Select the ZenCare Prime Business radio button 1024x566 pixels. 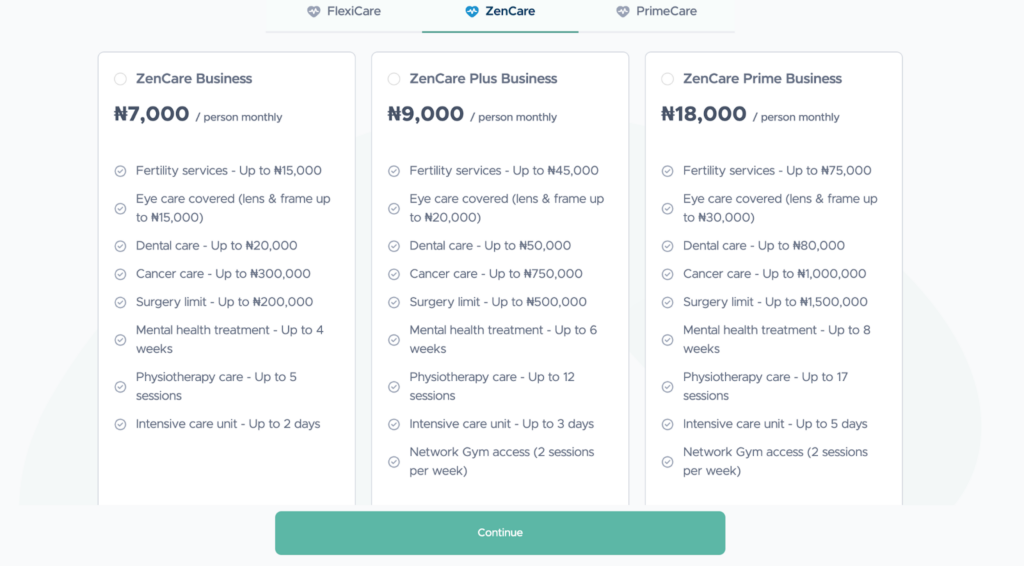(667, 79)
